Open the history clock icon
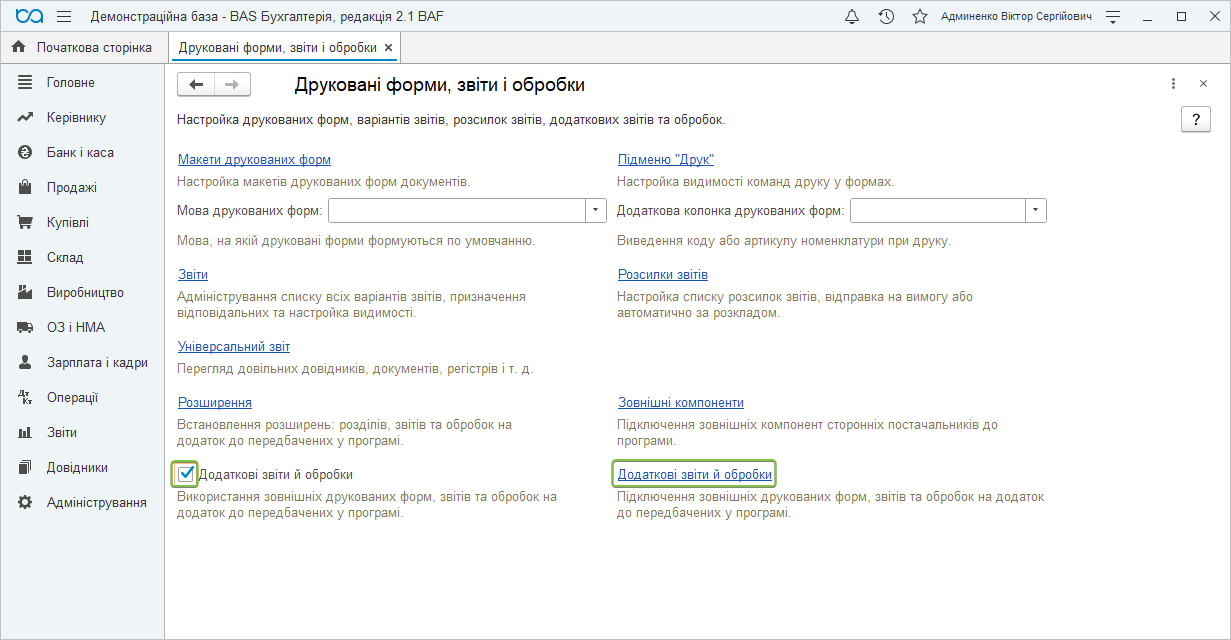 886,17
